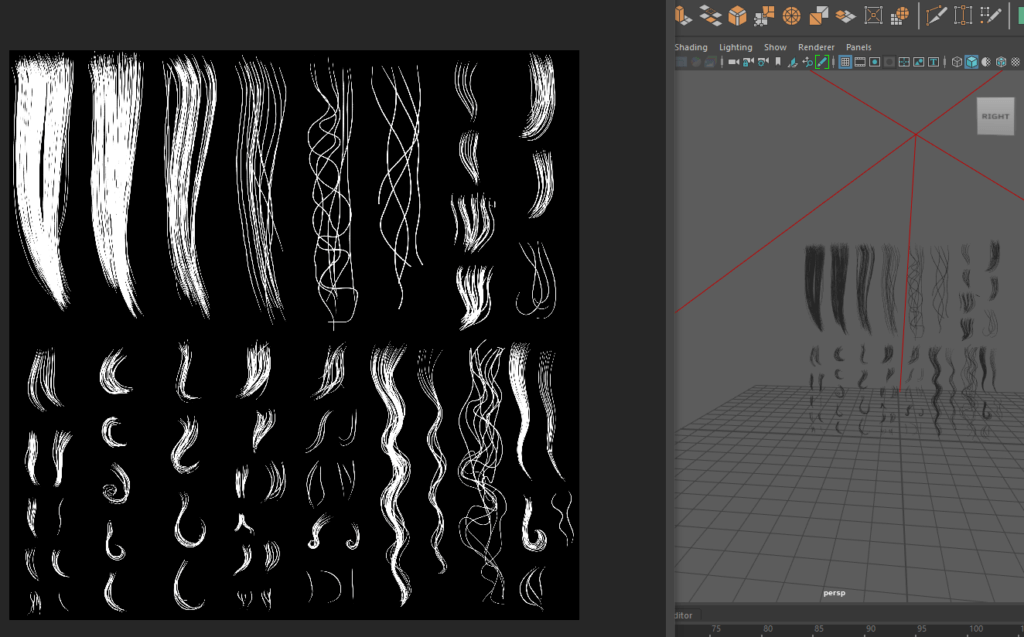Click the subdiv proxy sphere icon

click(x=900, y=15)
